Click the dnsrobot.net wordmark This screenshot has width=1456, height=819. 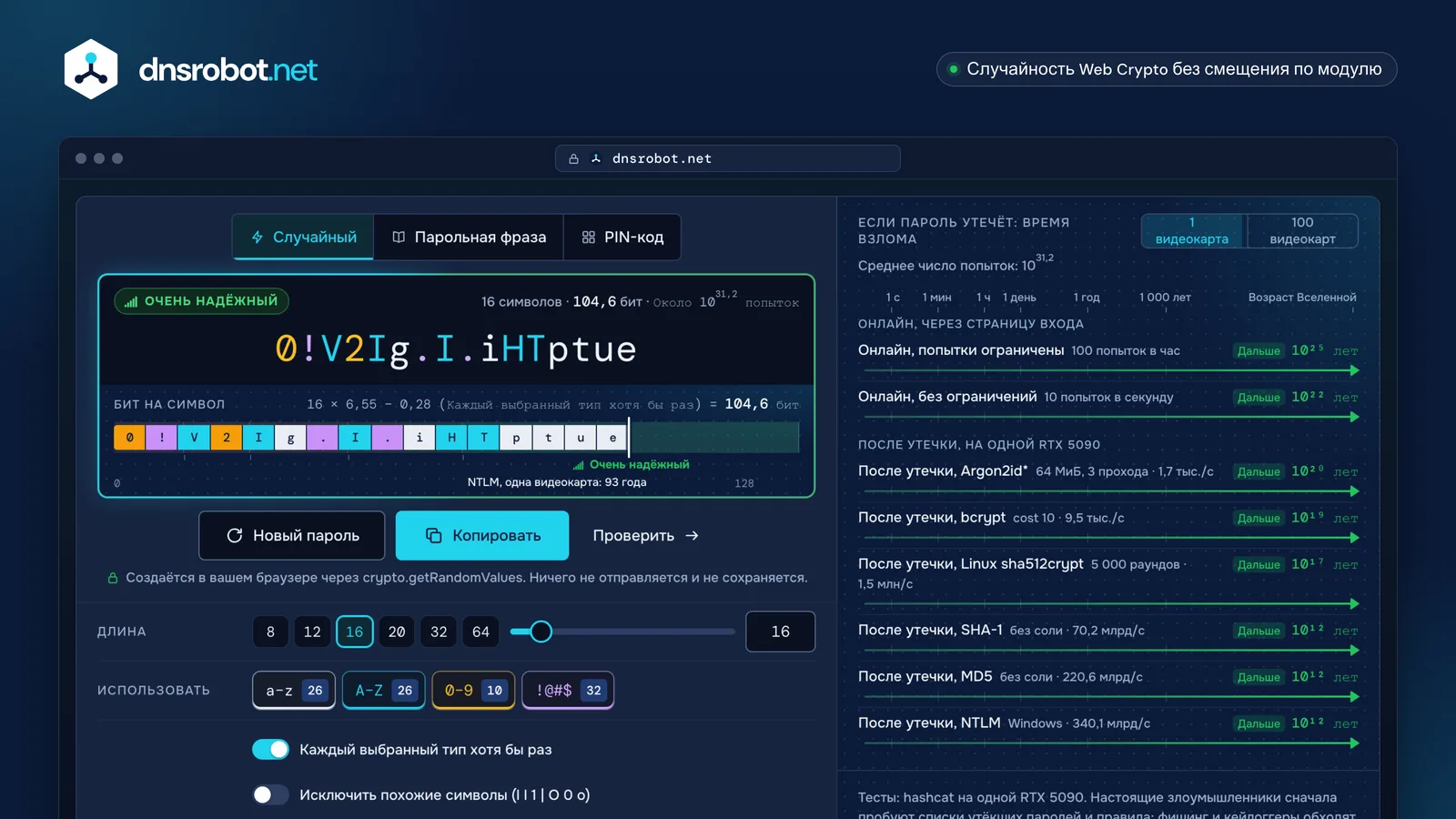pyautogui.click(x=227, y=70)
